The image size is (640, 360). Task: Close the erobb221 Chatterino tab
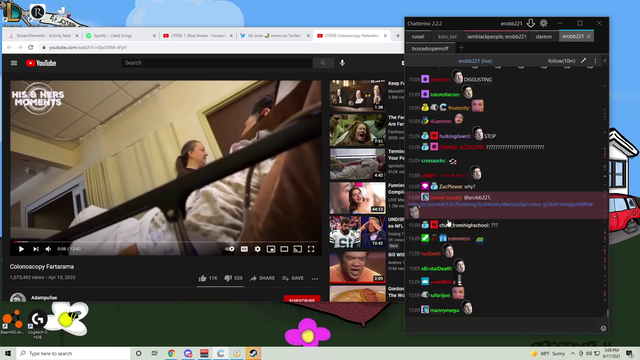589,36
